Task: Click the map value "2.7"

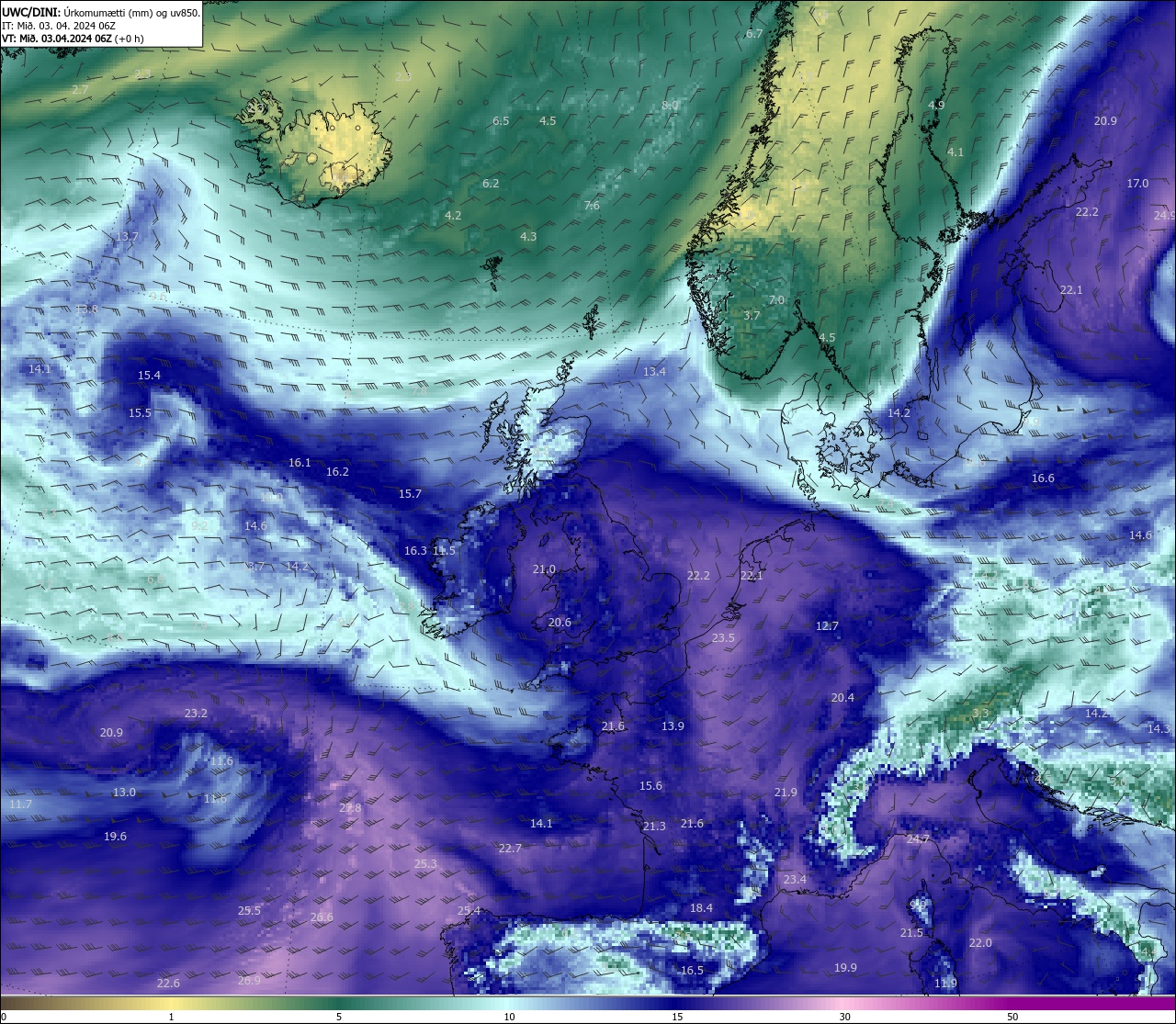Action: tap(80, 89)
